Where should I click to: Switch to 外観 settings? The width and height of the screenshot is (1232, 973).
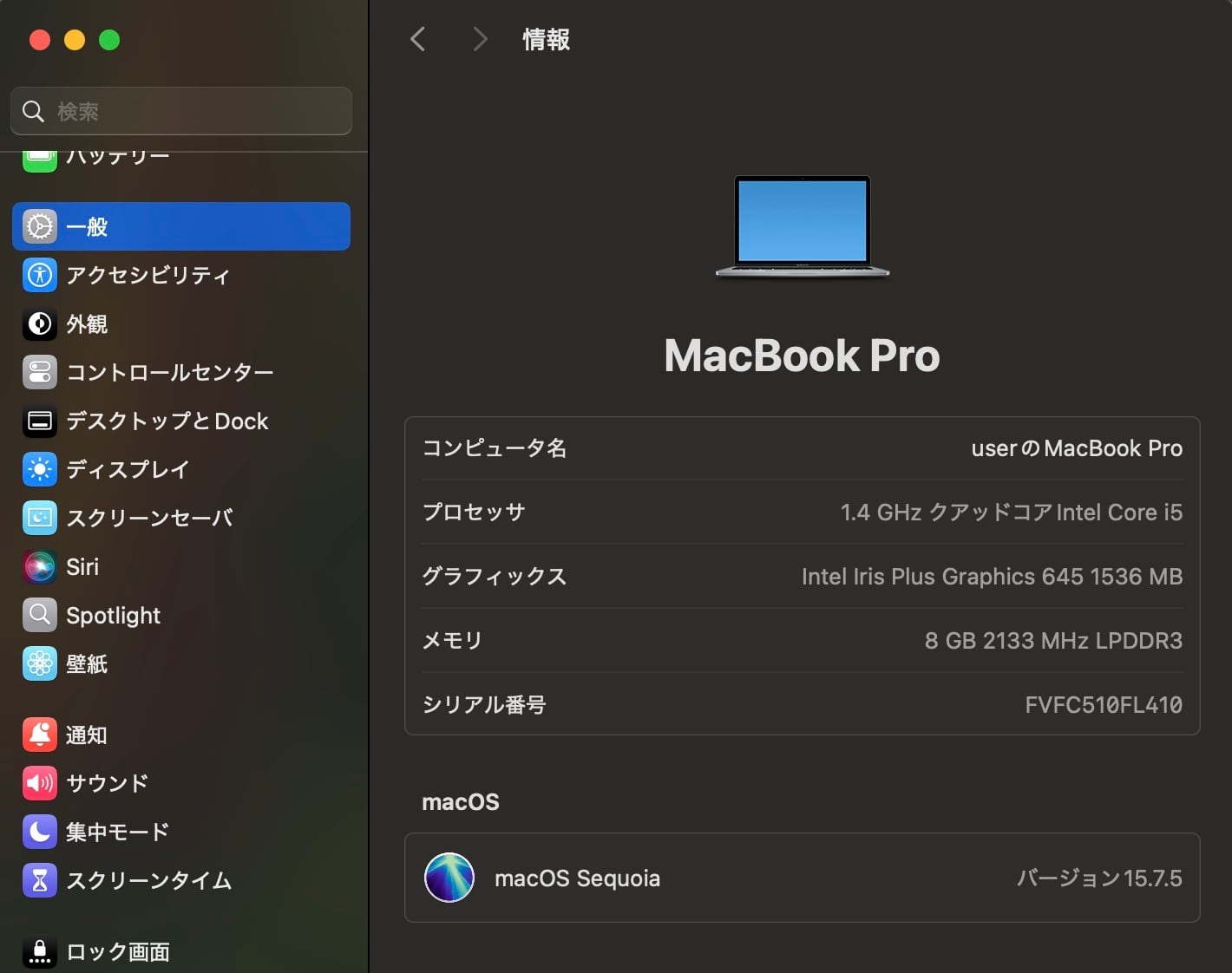pyautogui.click(x=181, y=323)
